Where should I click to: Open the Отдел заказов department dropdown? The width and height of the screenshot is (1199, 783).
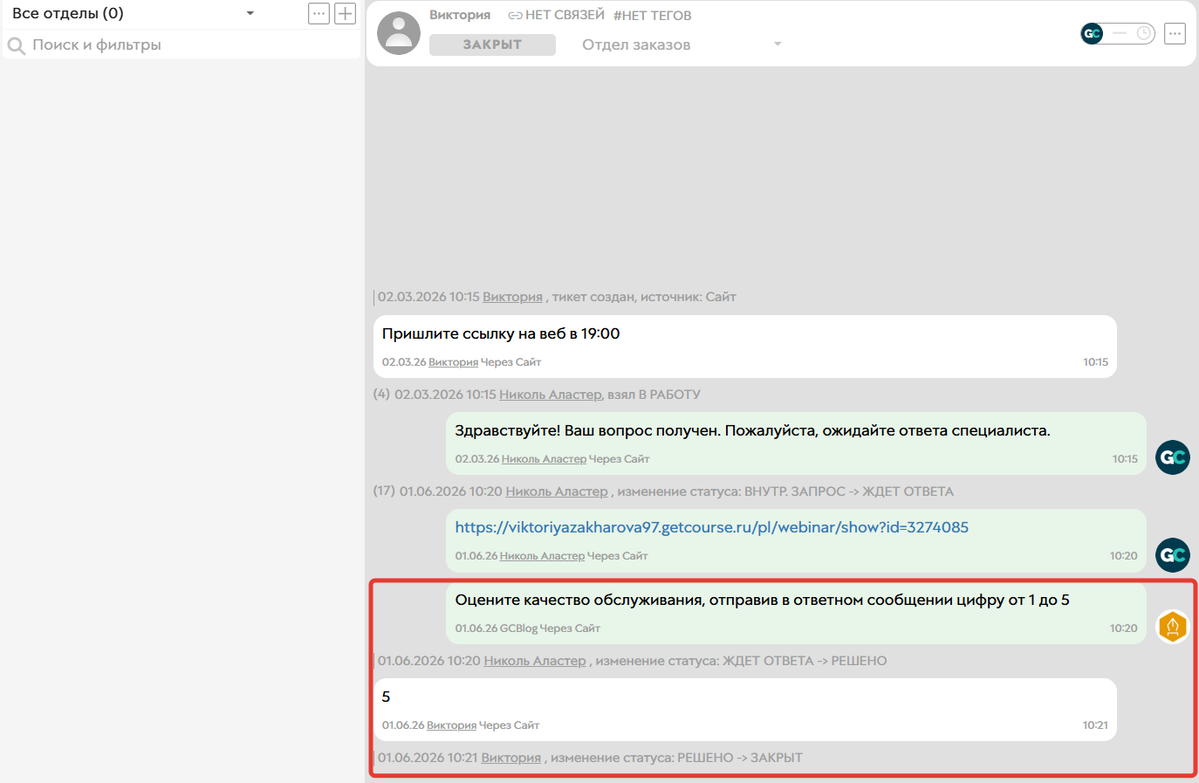pos(681,44)
